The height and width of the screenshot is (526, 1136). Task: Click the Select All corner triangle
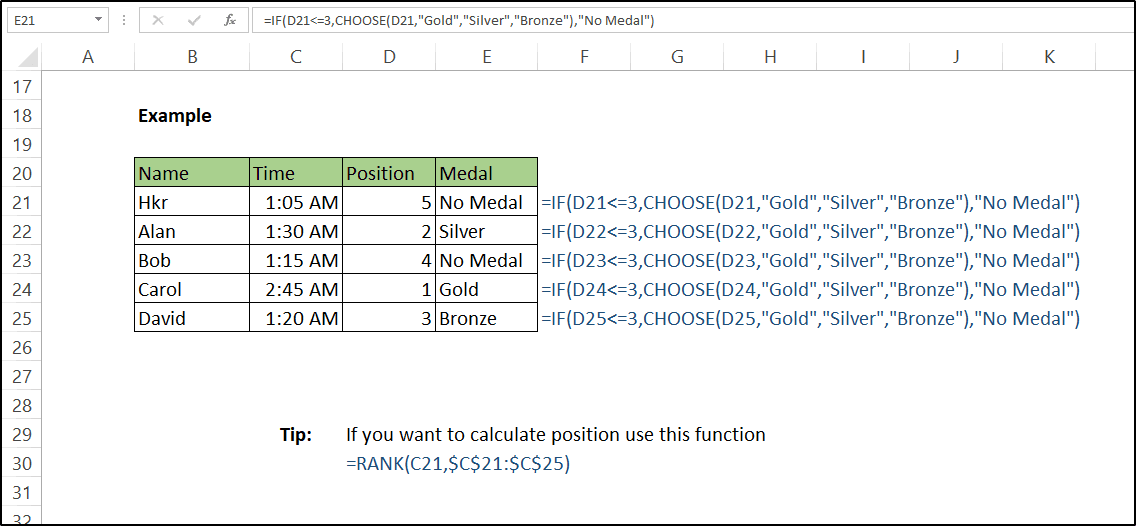coord(28,57)
